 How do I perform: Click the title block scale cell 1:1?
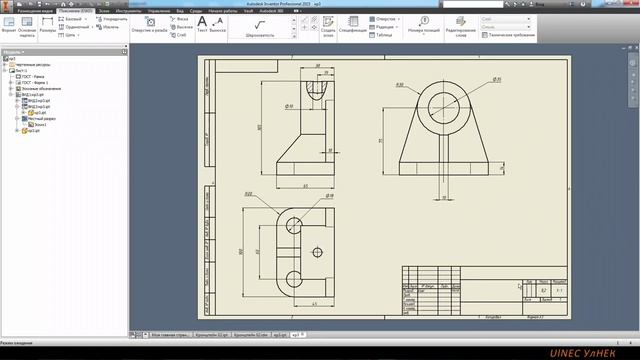[x=560, y=291]
